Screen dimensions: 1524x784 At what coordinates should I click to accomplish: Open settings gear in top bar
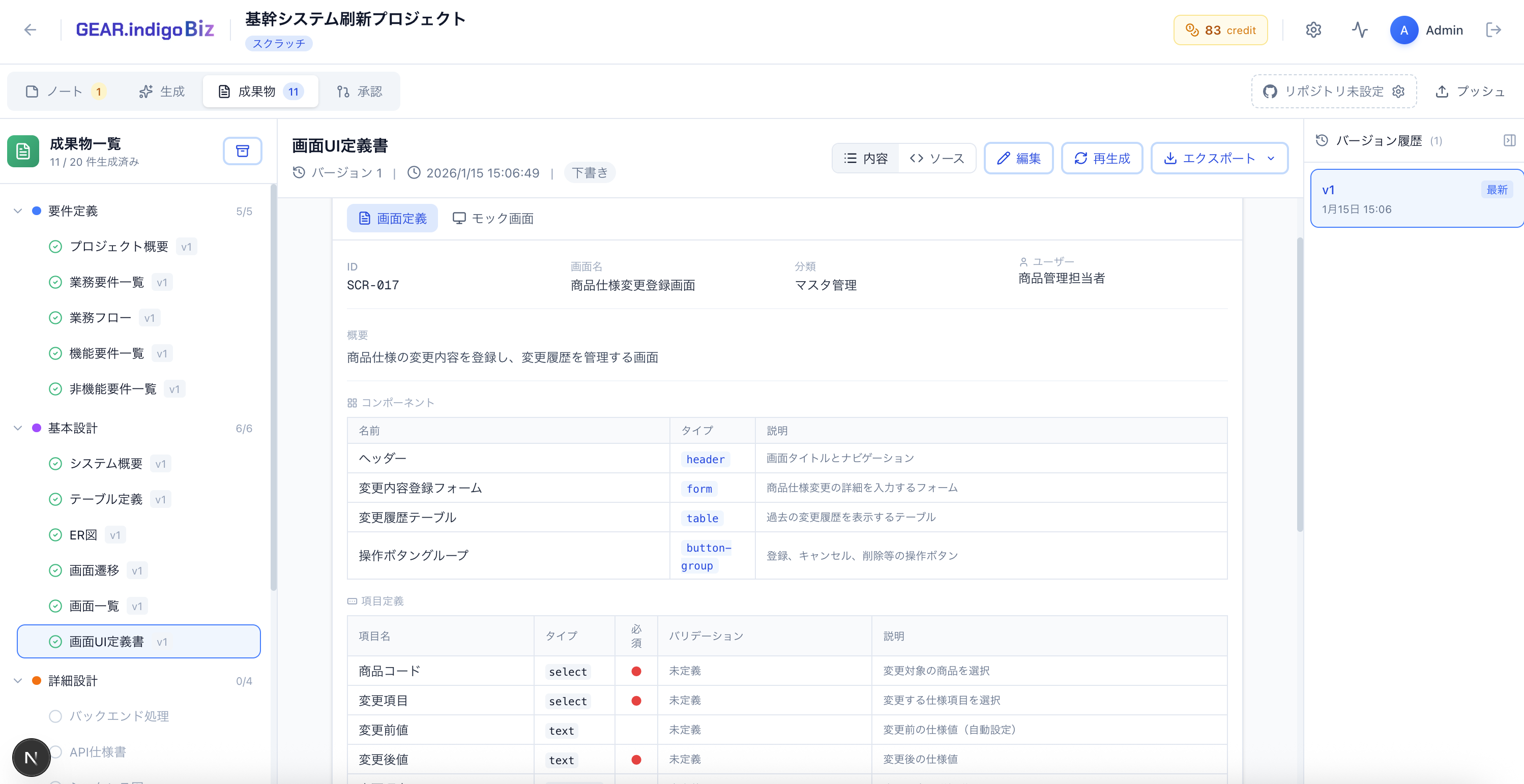(1313, 29)
